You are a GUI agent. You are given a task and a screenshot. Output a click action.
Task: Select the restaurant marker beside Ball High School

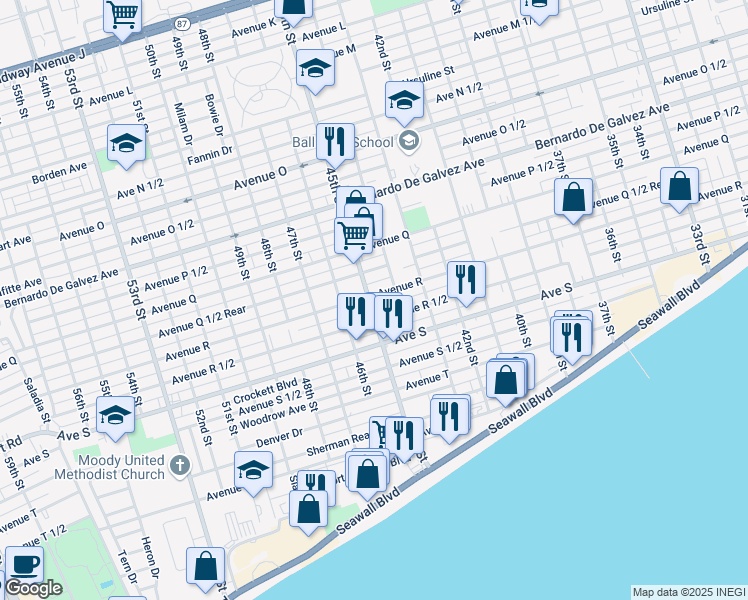click(x=335, y=144)
